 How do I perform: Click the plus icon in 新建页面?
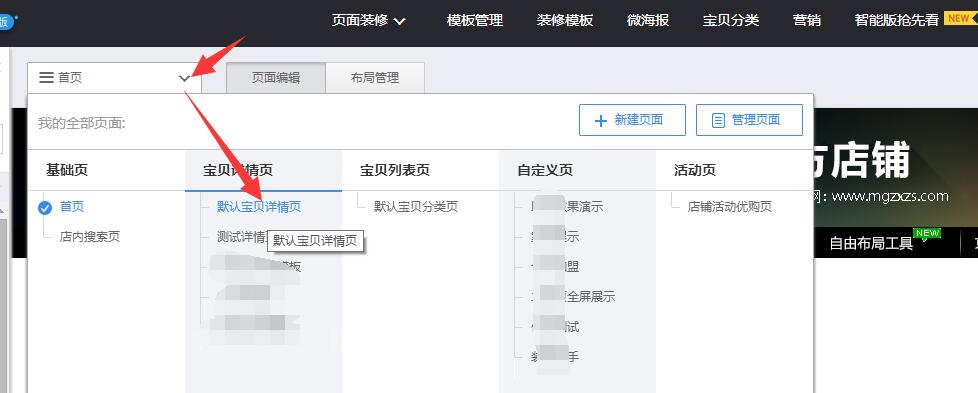tap(601, 120)
